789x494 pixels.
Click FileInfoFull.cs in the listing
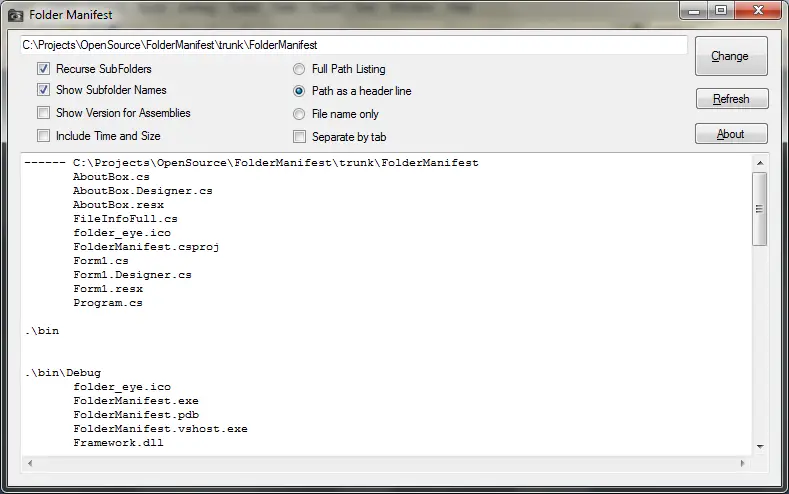pos(125,219)
